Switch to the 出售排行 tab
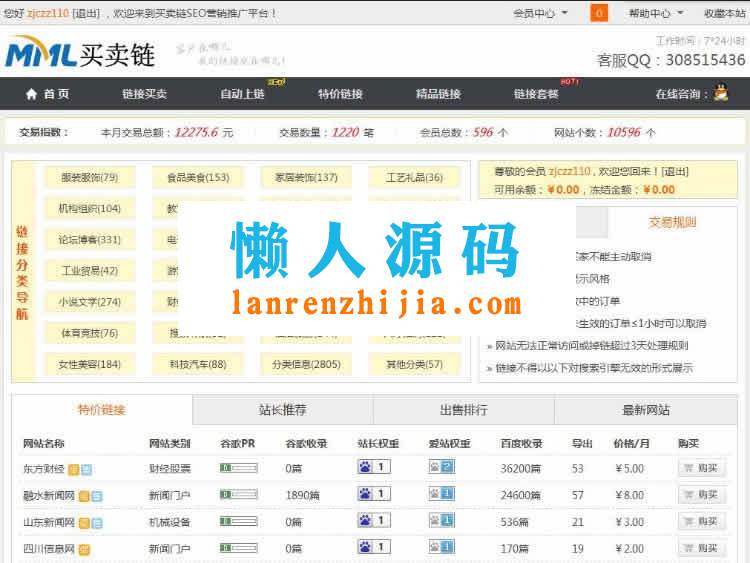 point(464,410)
